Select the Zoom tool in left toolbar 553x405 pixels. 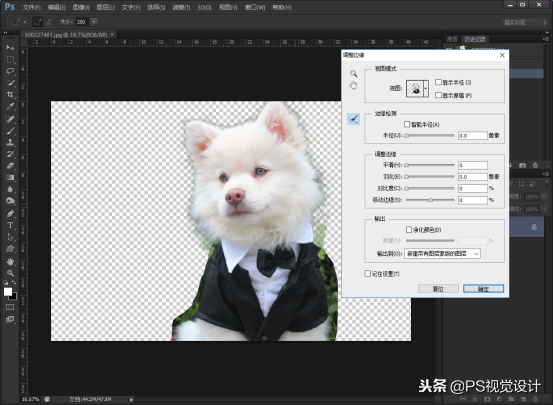coord(10,273)
